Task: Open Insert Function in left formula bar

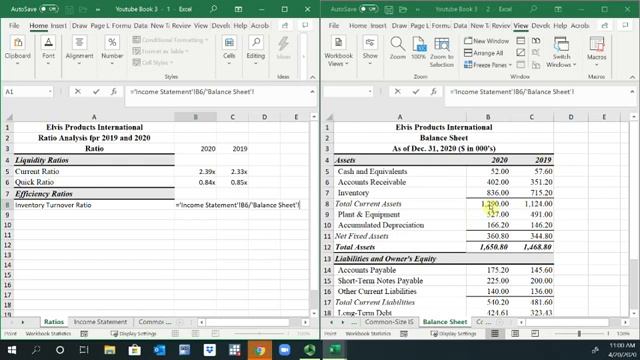Action: click(x=114, y=92)
